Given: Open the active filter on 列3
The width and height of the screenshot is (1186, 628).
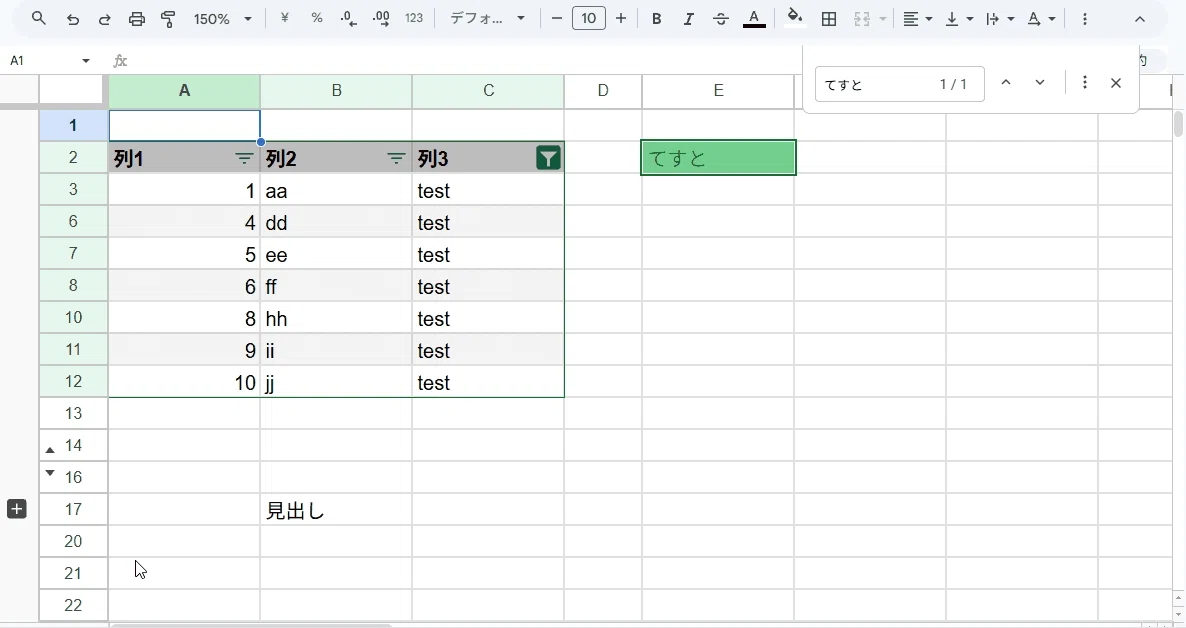Looking at the screenshot, I should (548, 157).
